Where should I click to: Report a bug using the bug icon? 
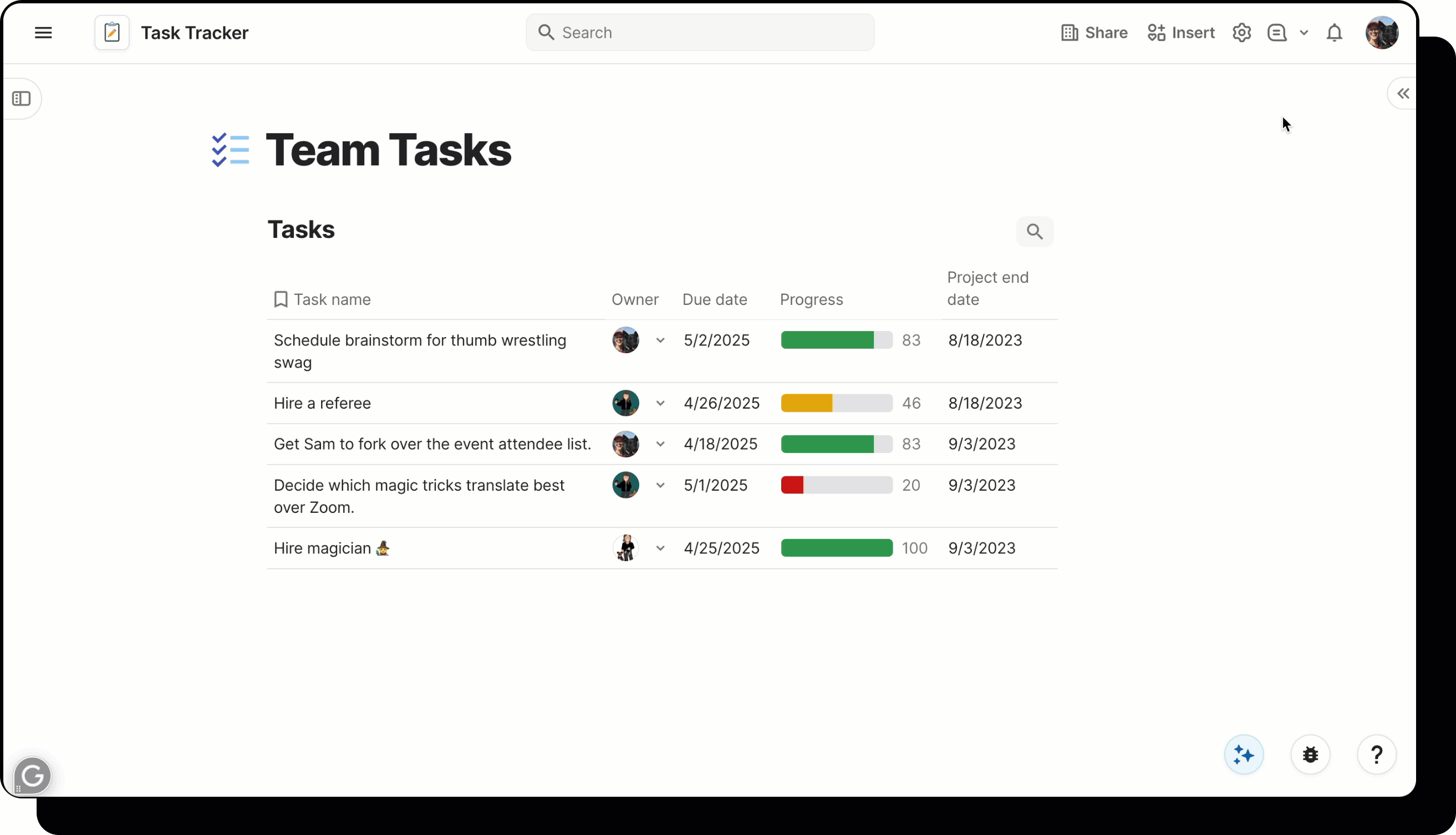pos(1310,754)
